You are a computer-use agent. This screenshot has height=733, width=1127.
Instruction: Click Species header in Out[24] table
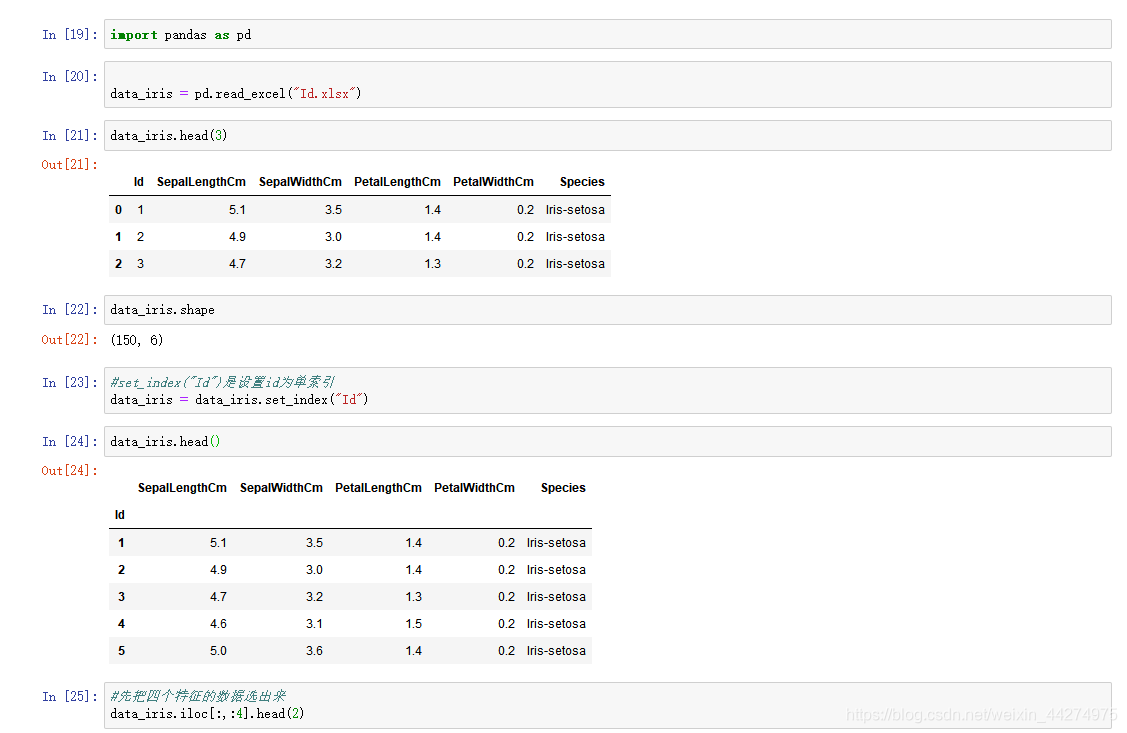pyautogui.click(x=564, y=488)
